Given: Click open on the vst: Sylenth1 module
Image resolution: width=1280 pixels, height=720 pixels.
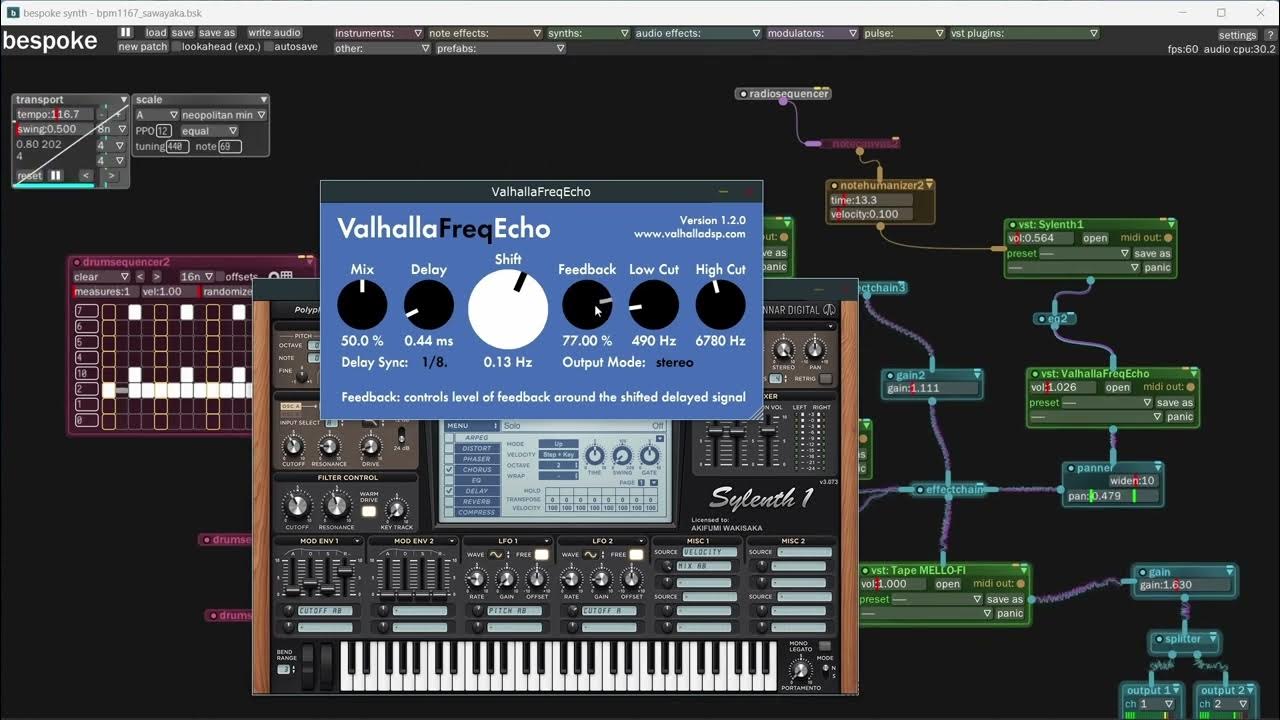Looking at the screenshot, I should coord(1095,238).
